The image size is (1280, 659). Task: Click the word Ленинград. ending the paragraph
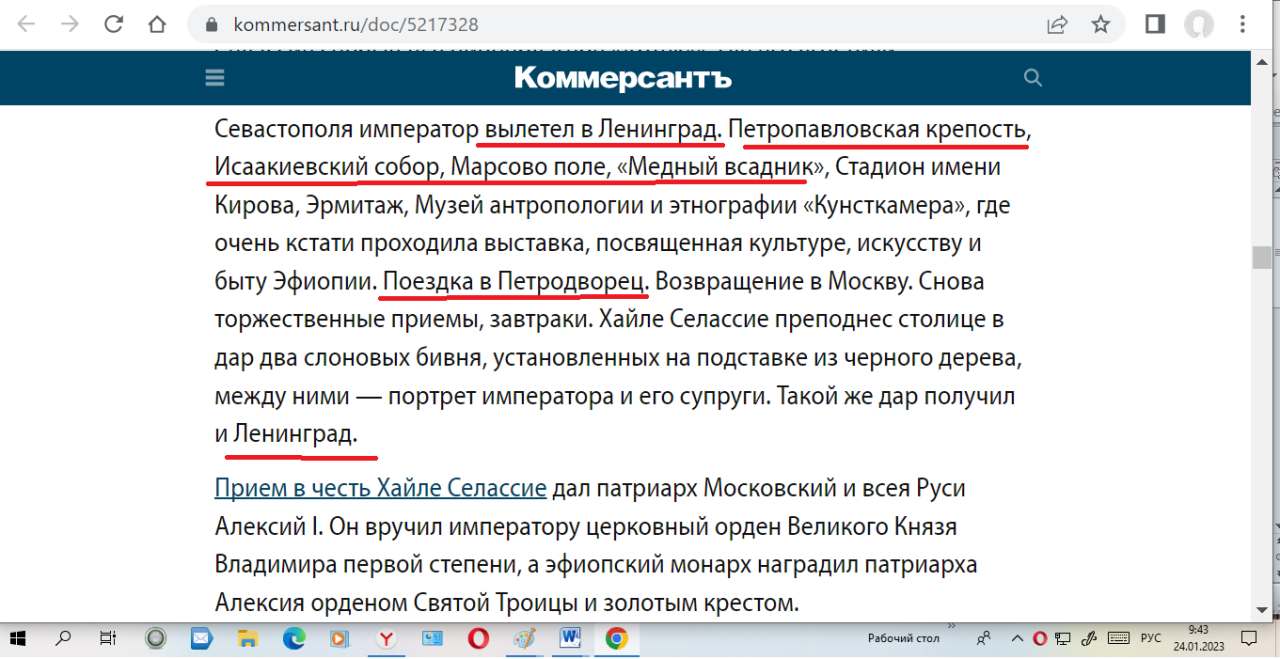click(x=295, y=435)
